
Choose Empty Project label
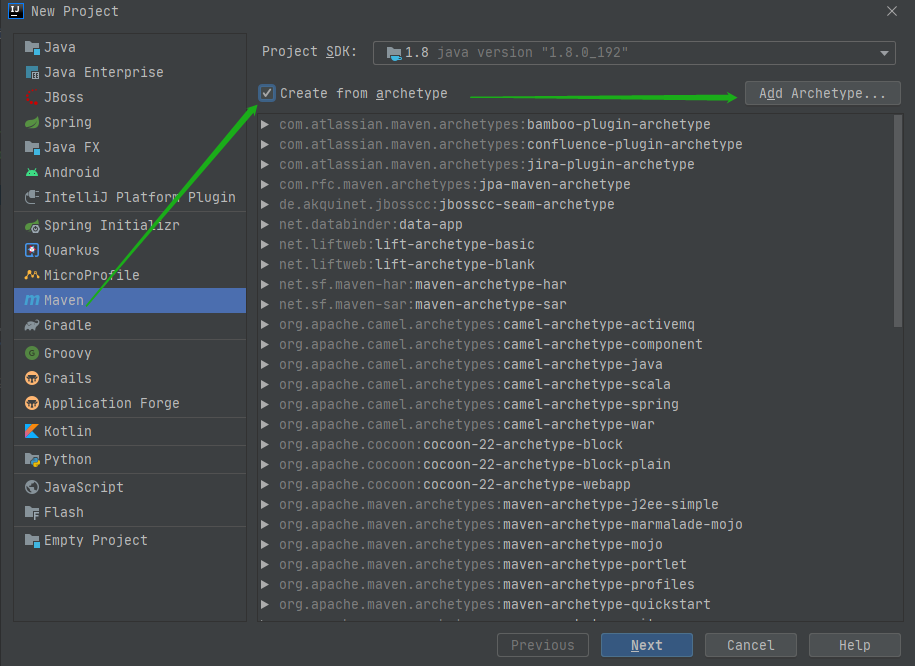point(96,541)
